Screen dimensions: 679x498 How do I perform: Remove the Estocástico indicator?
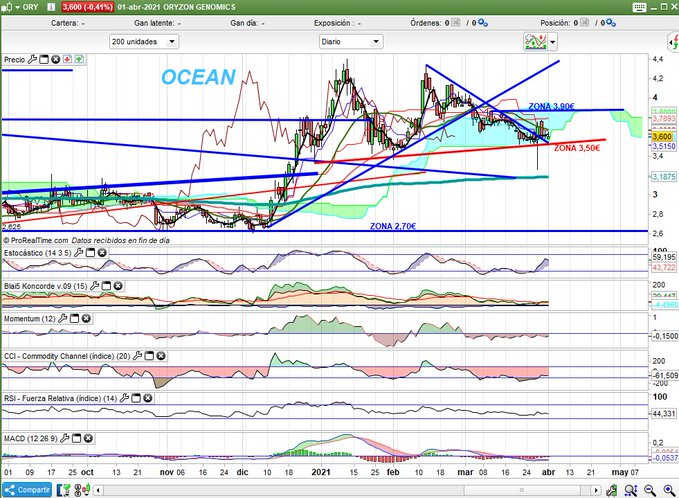click(x=102, y=252)
